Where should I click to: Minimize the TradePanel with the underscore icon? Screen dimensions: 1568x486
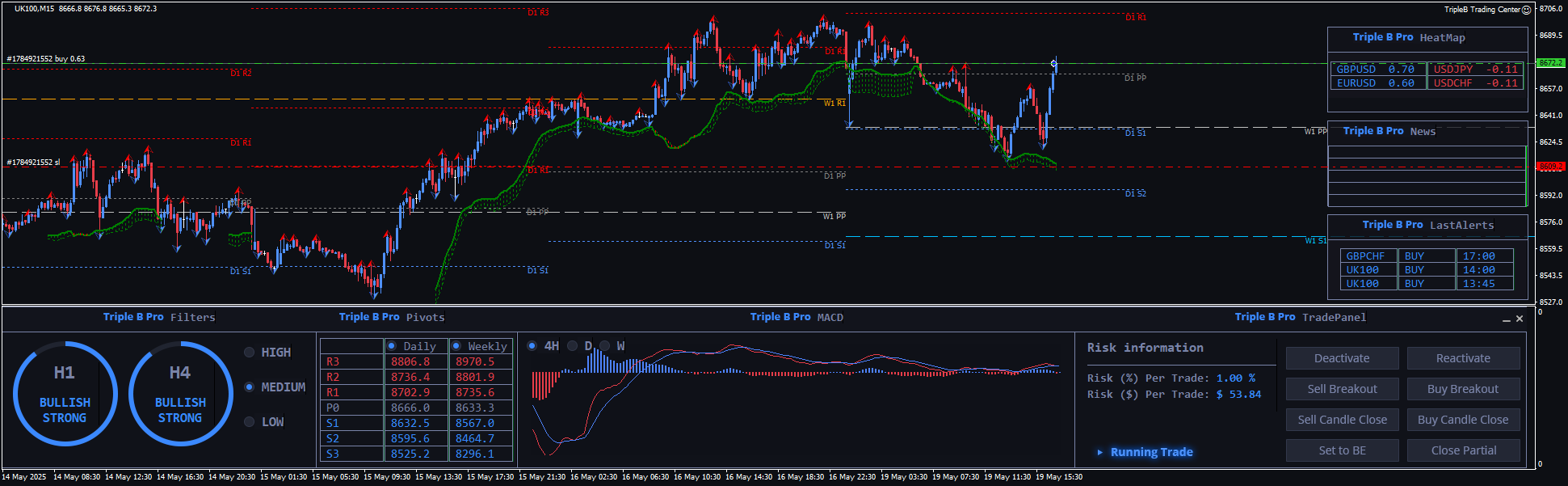1506,319
